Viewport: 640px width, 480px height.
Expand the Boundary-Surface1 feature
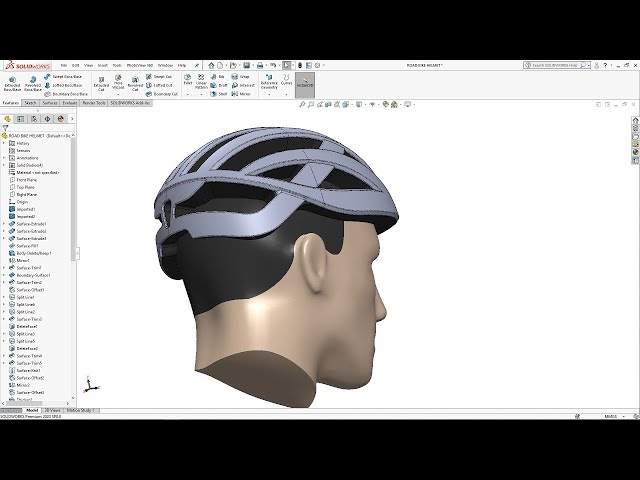click(4, 275)
